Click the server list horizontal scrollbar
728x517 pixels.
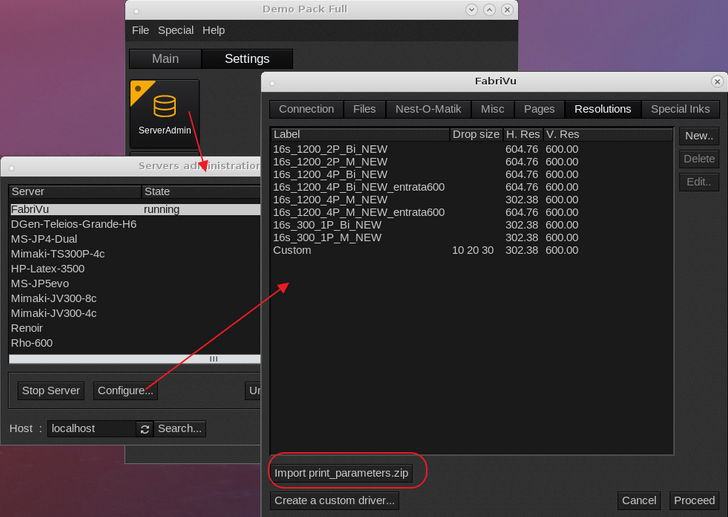point(135,359)
